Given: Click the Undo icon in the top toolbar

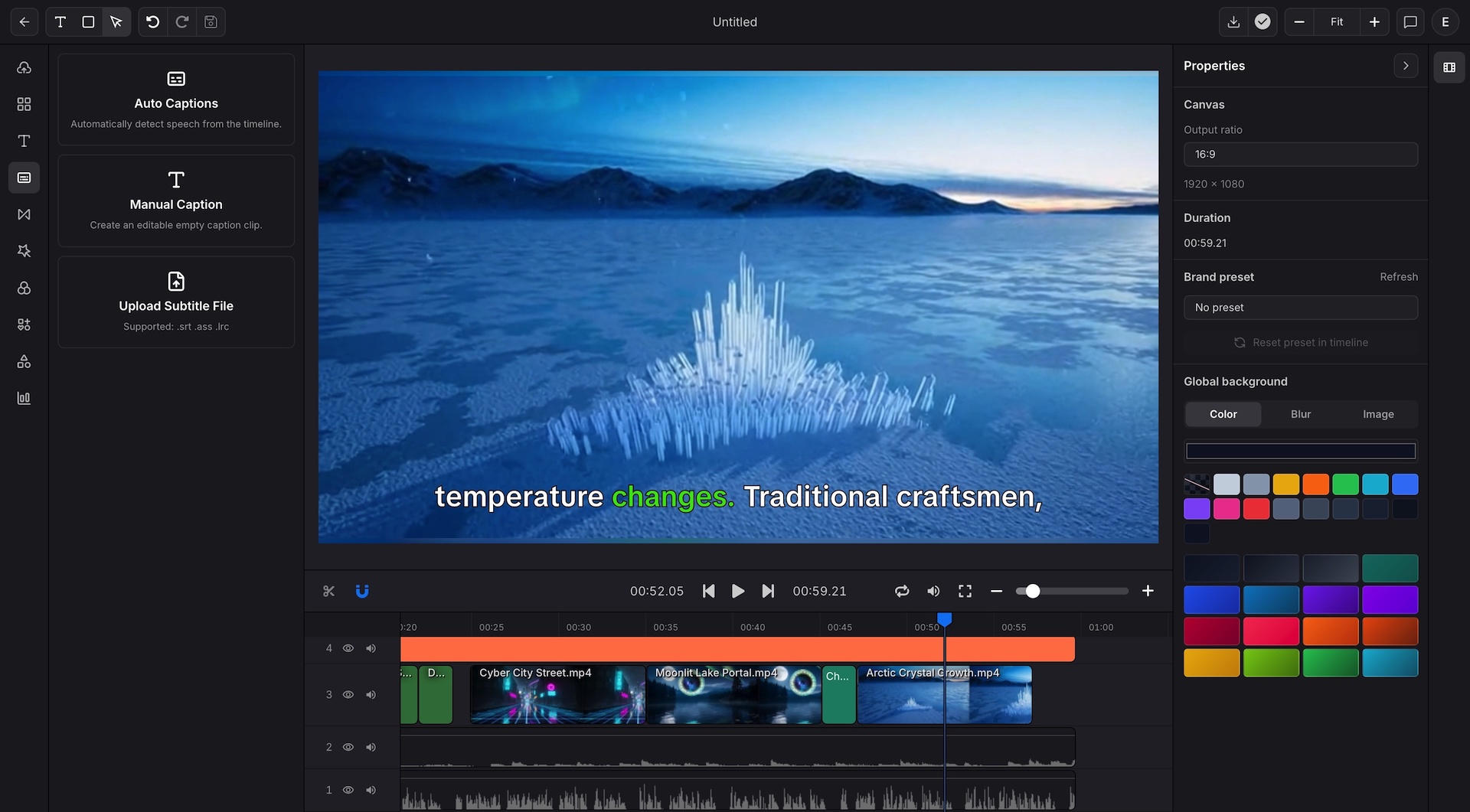Looking at the screenshot, I should point(152,22).
